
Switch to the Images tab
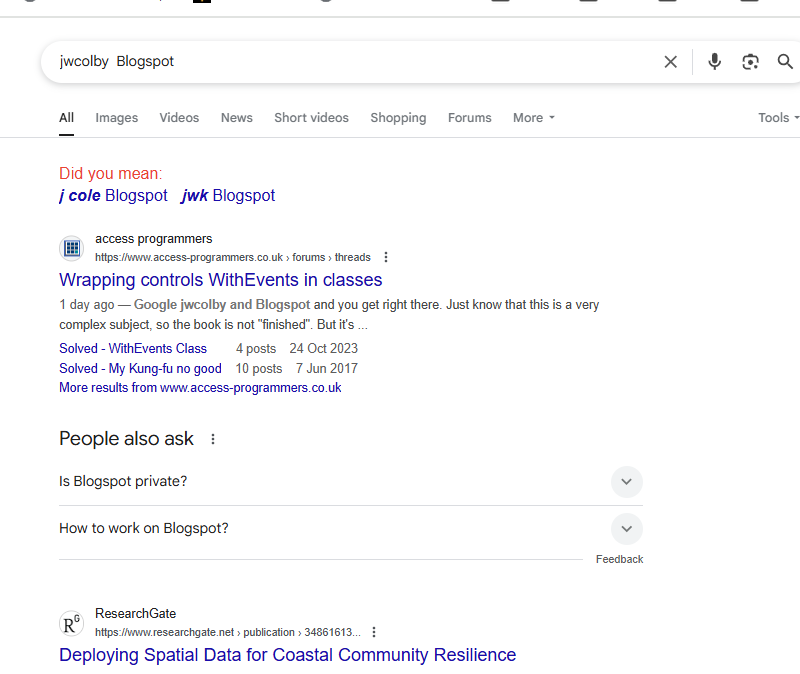coord(116,118)
